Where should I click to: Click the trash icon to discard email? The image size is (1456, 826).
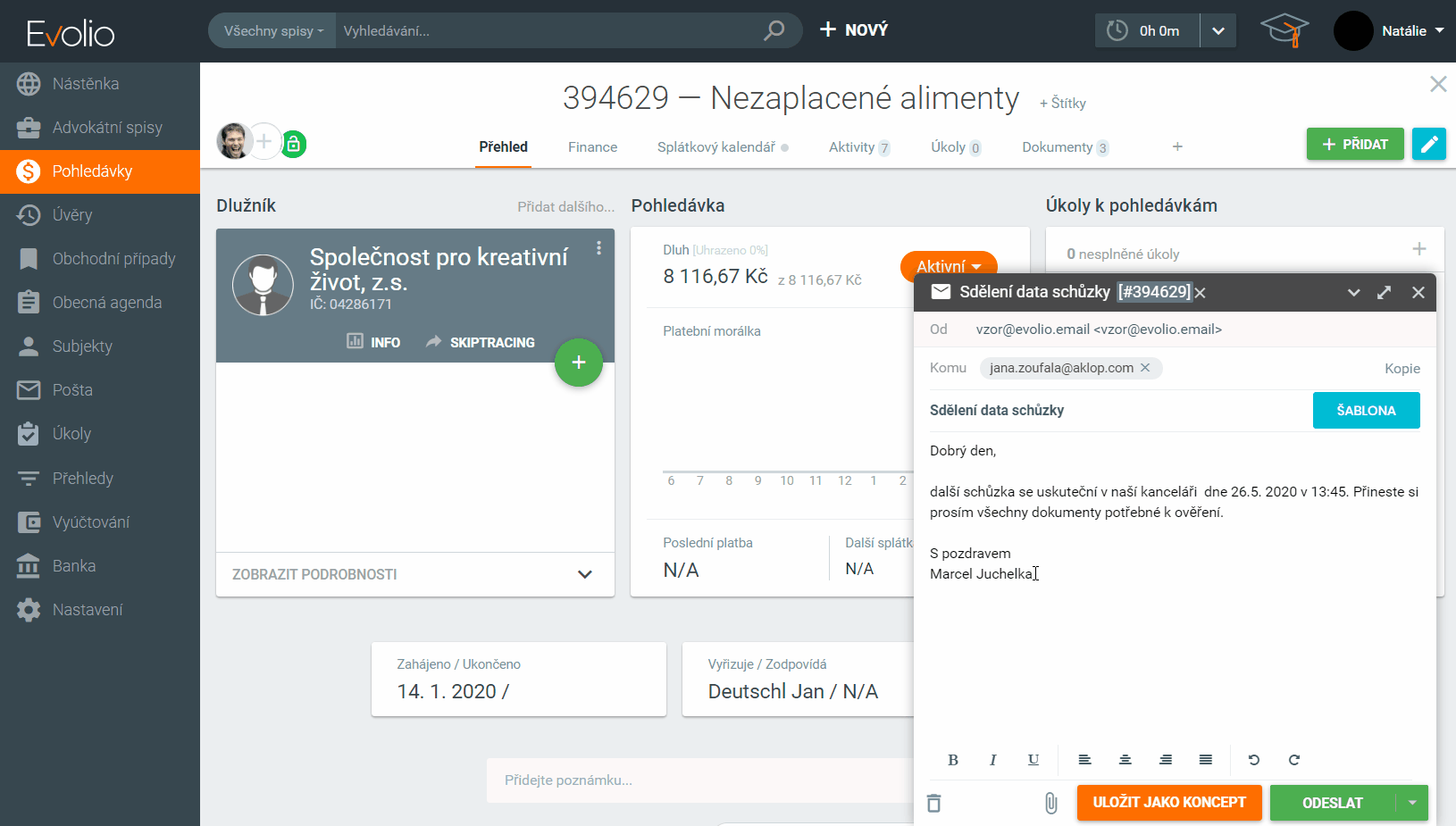pyautogui.click(x=933, y=803)
